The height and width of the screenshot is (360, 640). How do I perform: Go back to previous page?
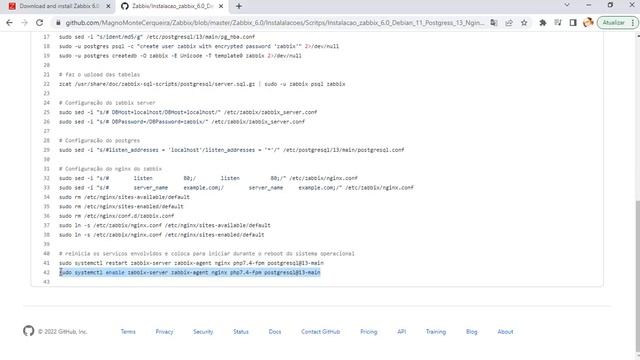point(9,23)
